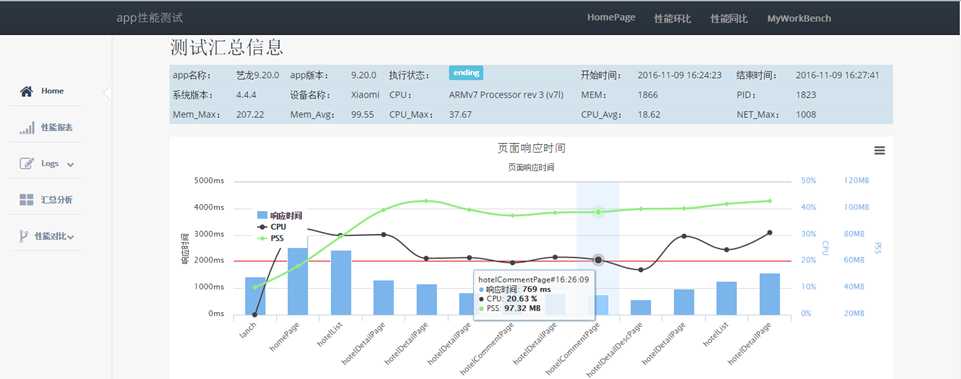The image size is (961, 379).
Task: Click the last hotelDetailPage response bar
Action: (770, 294)
